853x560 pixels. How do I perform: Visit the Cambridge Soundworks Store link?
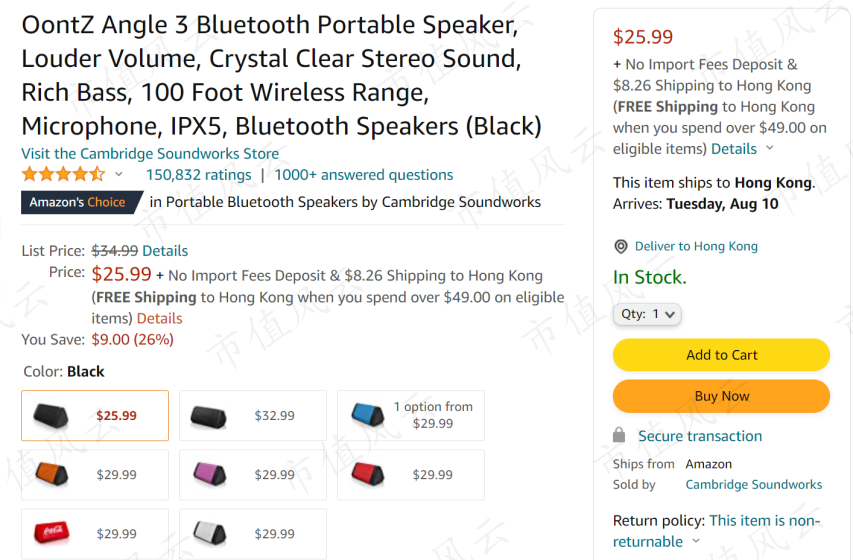coord(150,154)
